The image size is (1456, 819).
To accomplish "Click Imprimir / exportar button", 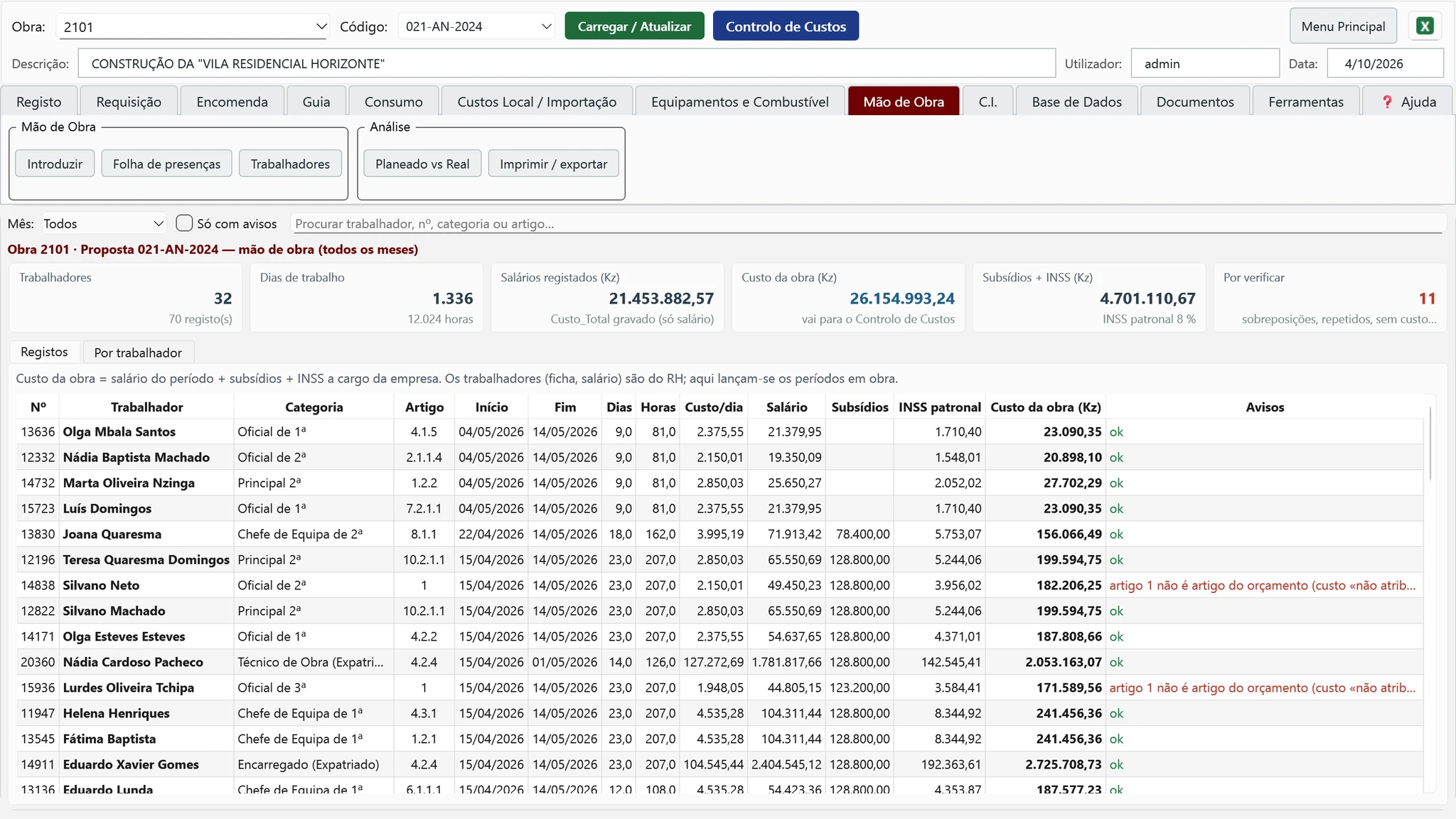I will click(x=553, y=164).
